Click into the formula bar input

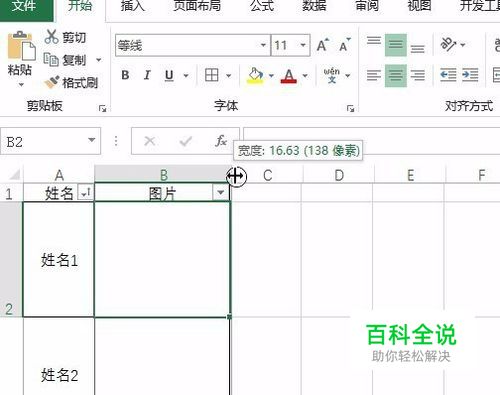(x=372, y=141)
